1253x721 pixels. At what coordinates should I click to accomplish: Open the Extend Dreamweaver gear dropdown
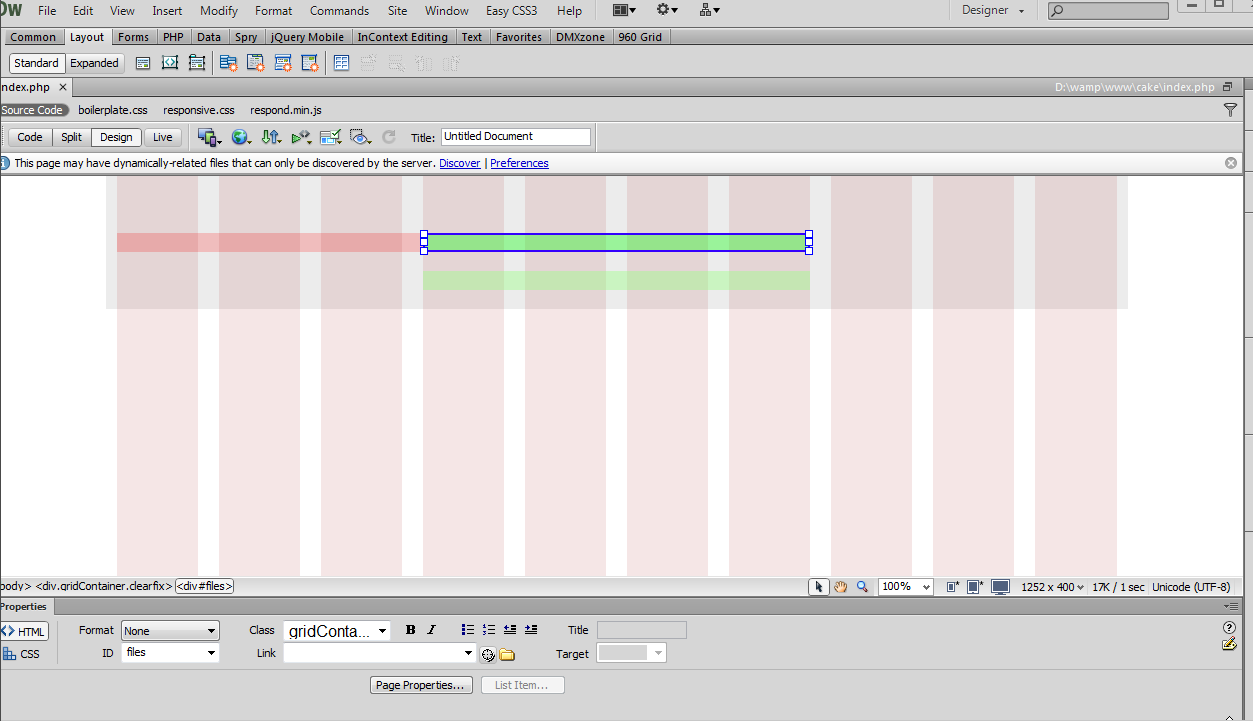tap(667, 11)
